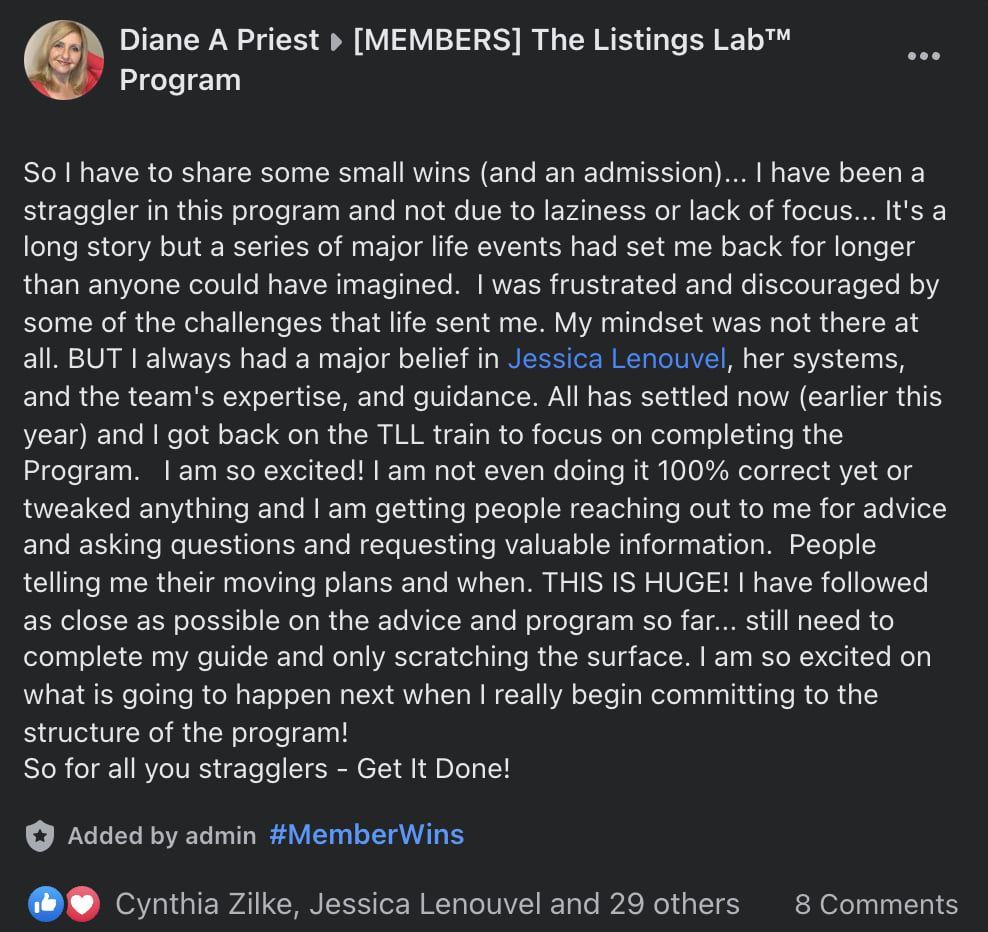Click the admin shield star badge icon
This screenshot has width=988, height=932.
coord(40,836)
